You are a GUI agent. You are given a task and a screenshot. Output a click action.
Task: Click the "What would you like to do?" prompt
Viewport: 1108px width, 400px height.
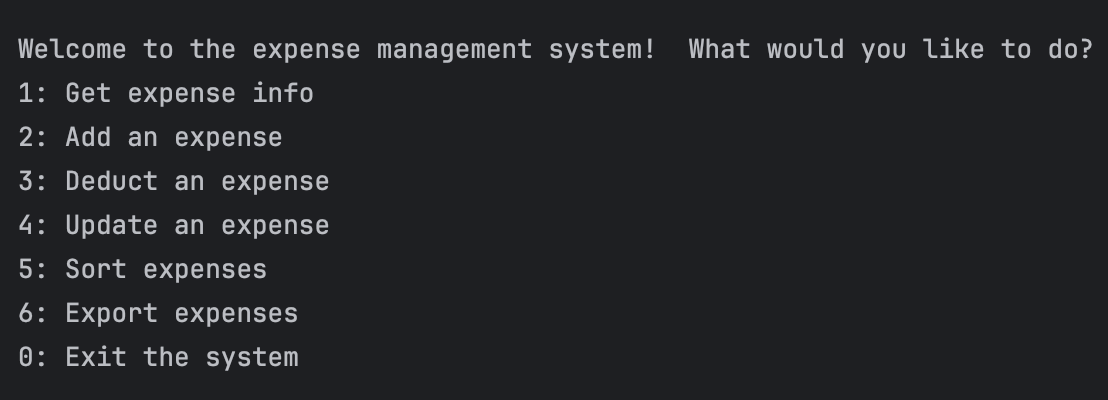coord(890,49)
